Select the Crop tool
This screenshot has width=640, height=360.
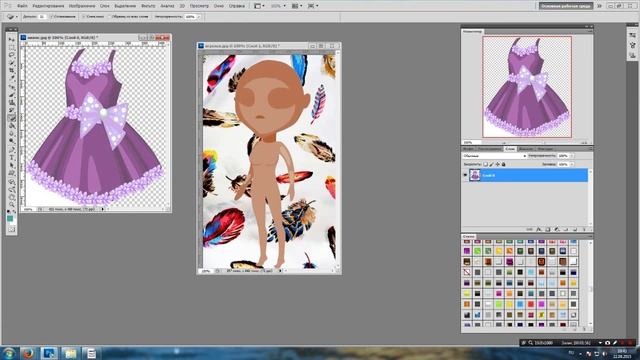click(x=11, y=71)
